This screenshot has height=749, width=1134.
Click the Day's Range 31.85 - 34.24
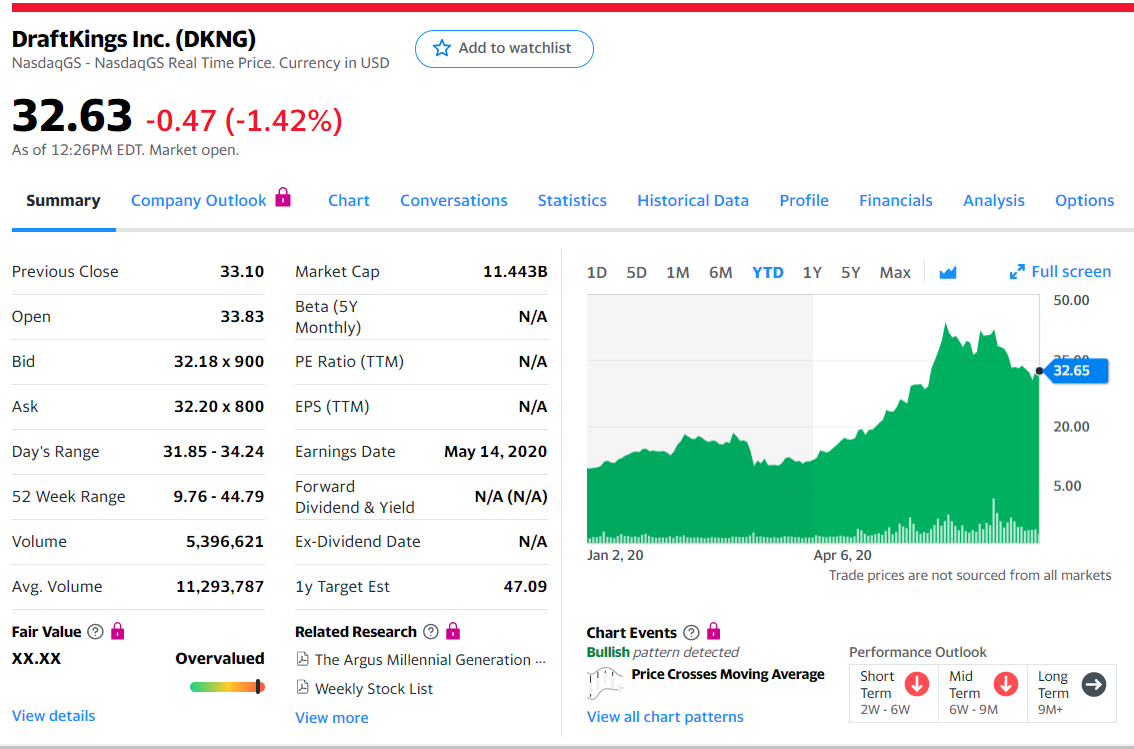click(213, 452)
